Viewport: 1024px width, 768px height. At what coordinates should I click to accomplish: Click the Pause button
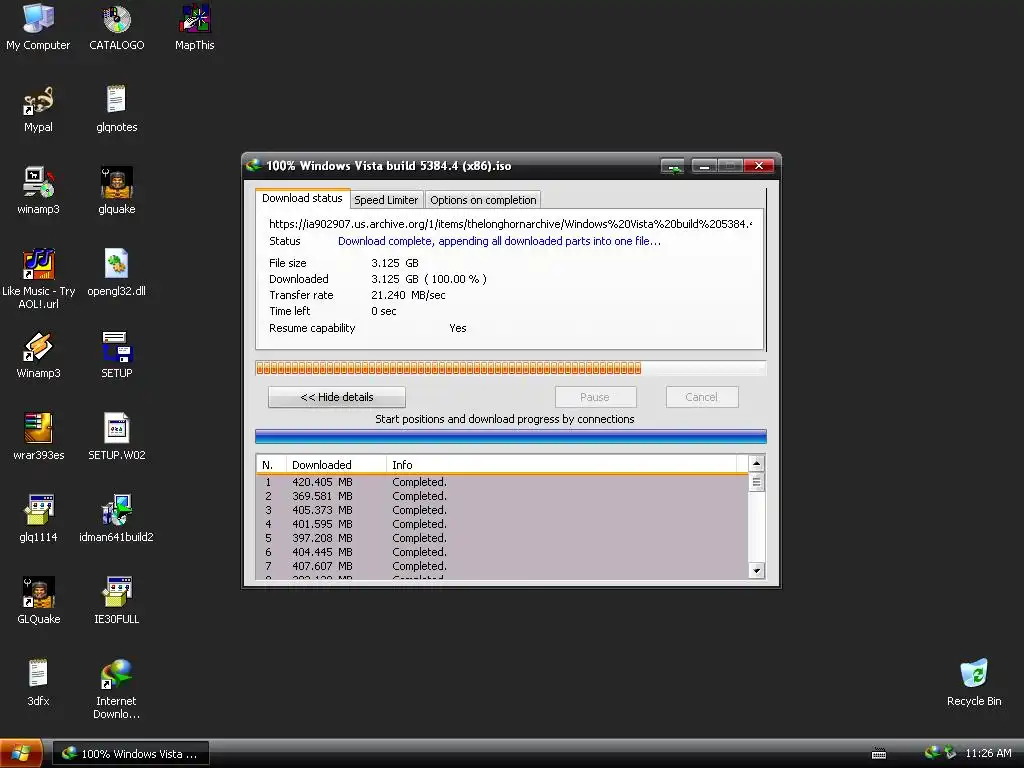(595, 397)
